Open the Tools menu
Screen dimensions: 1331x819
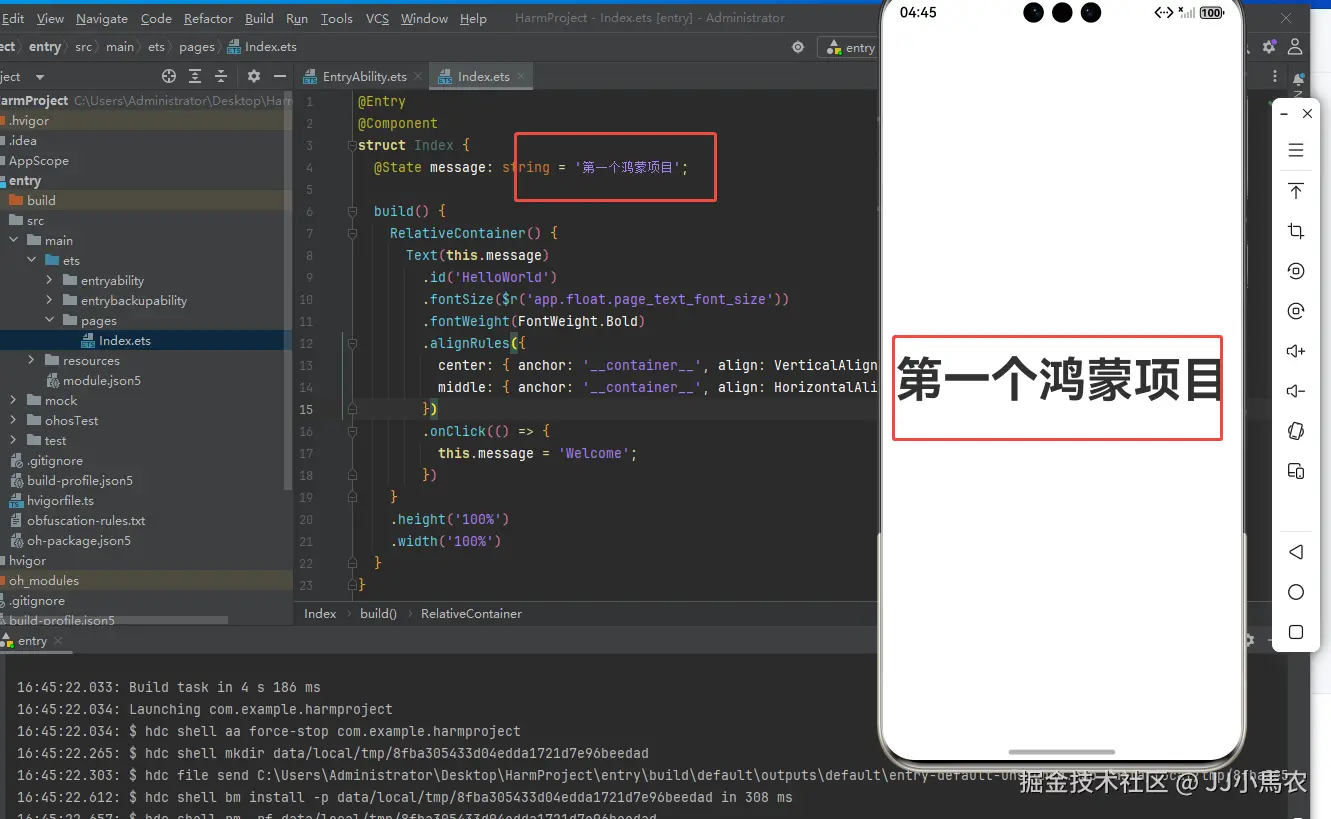[337, 18]
